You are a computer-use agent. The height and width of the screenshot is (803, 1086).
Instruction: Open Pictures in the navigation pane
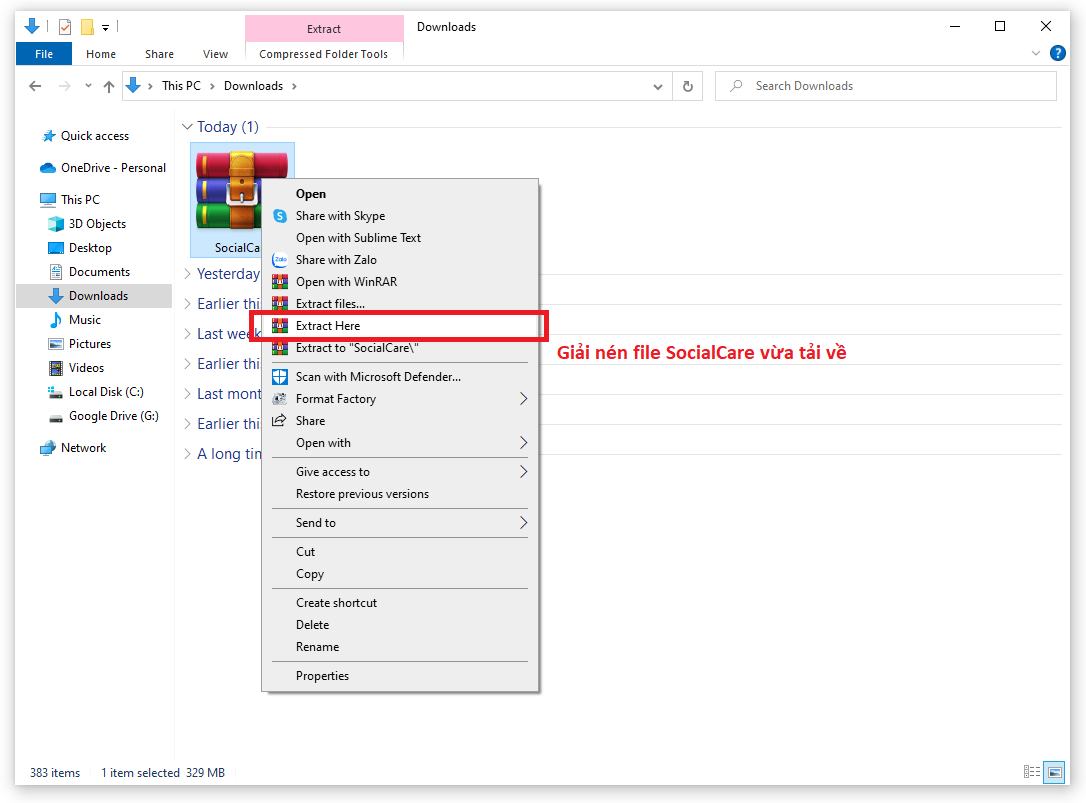pos(80,344)
